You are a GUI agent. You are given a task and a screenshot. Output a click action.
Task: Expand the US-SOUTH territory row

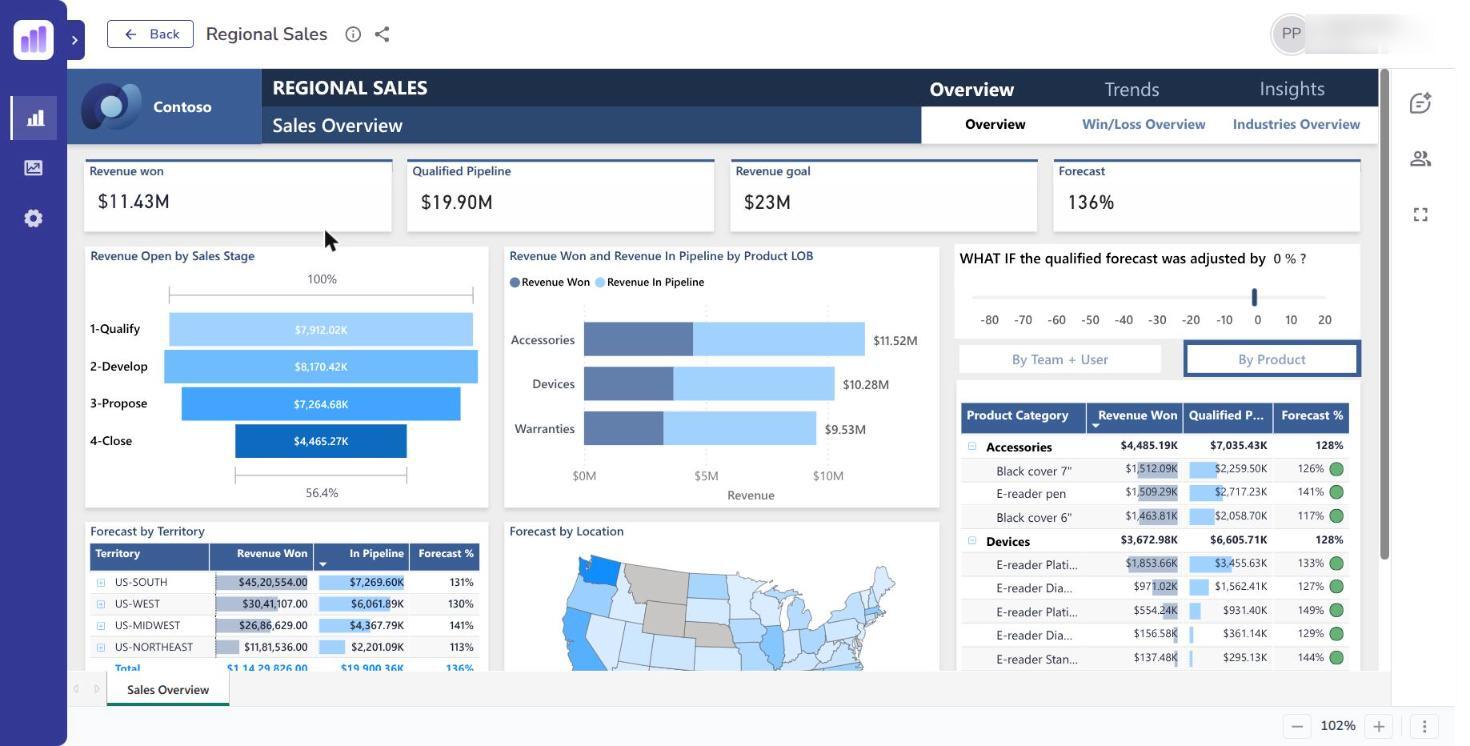coord(101,582)
